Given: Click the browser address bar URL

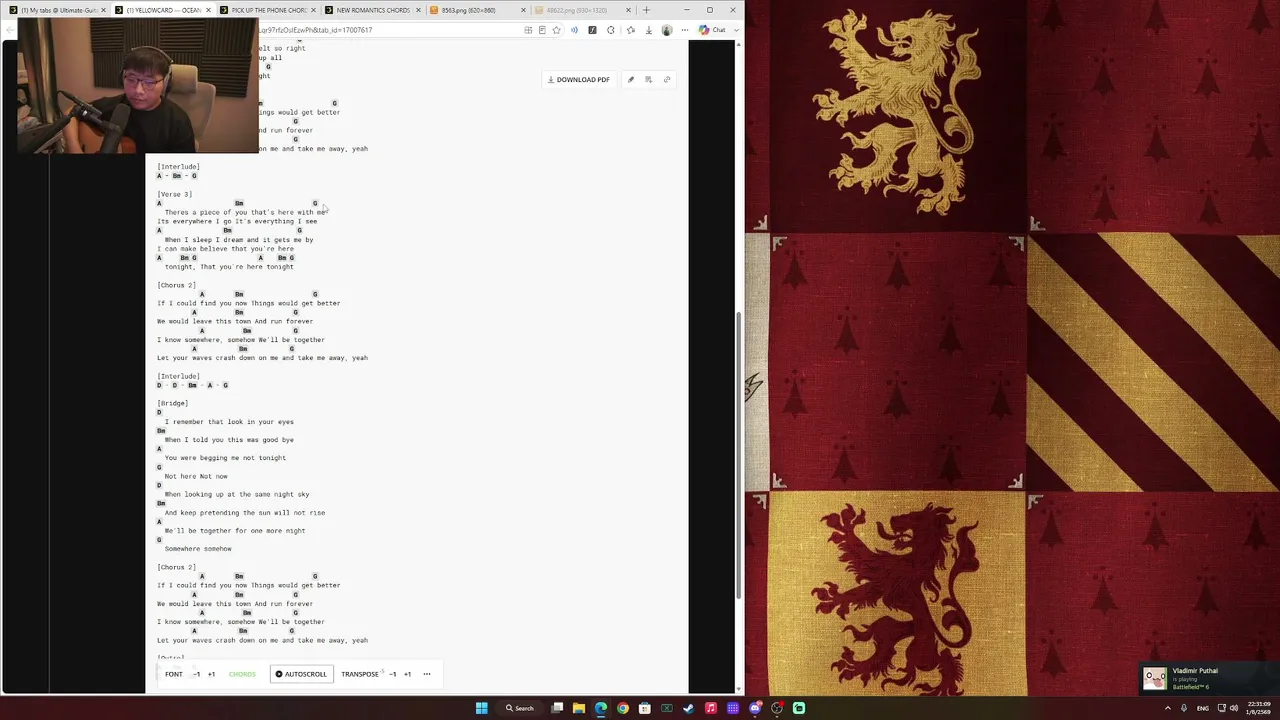Looking at the screenshot, I should click(x=315, y=30).
